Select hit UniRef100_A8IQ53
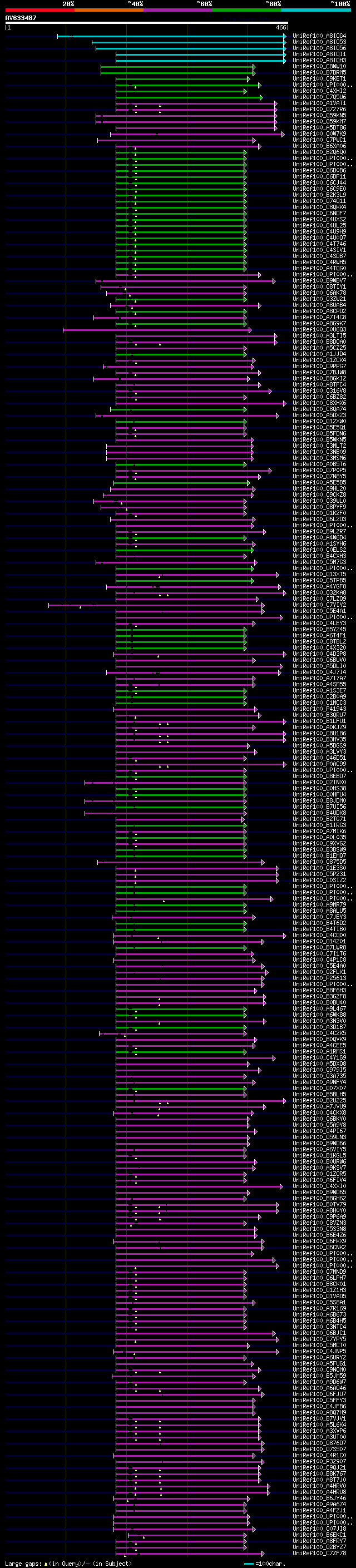Image resolution: width=356 pixels, height=1568 pixels. pos(319,42)
